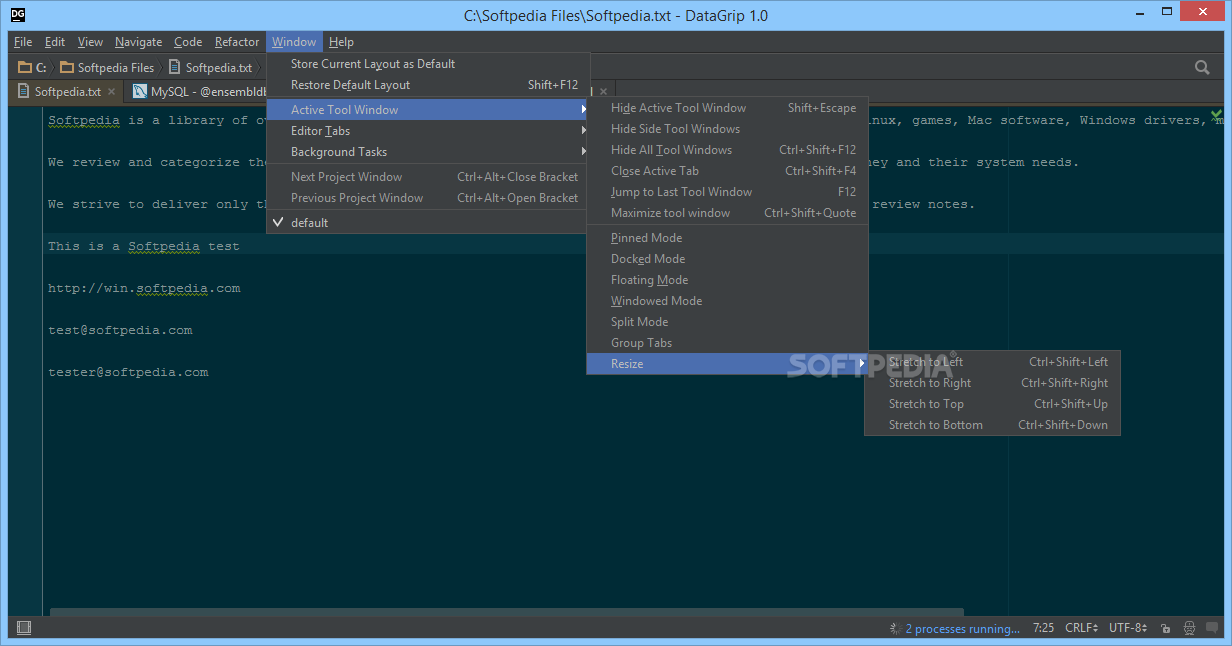
Task: Choose Stretch to Bottom
Action: pos(993,424)
